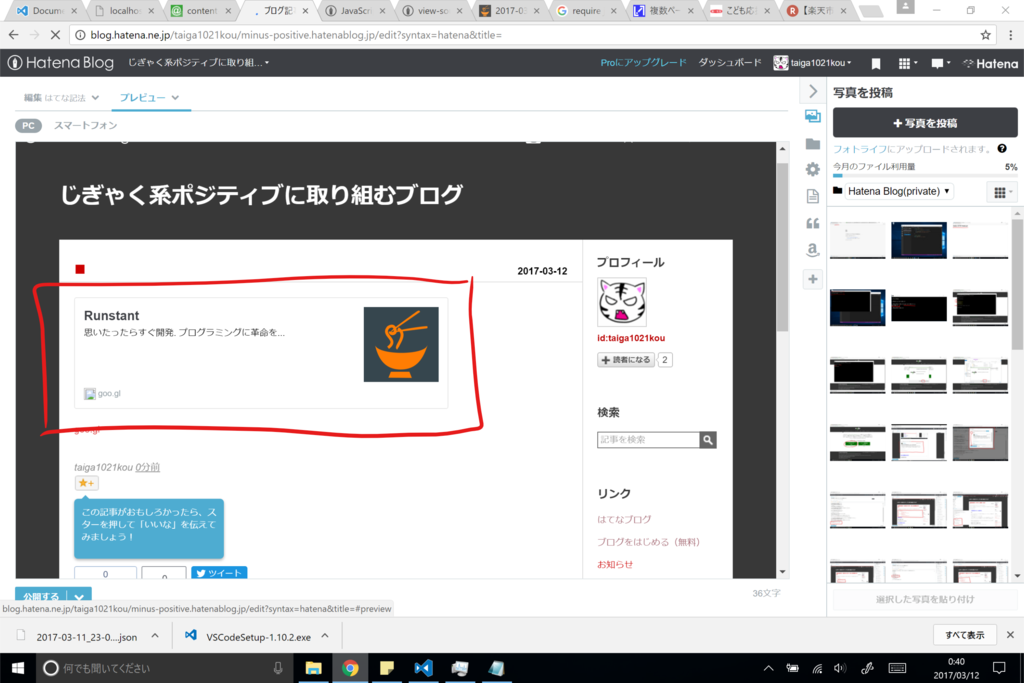Collapse the sidebar with the arrow icon

812,91
